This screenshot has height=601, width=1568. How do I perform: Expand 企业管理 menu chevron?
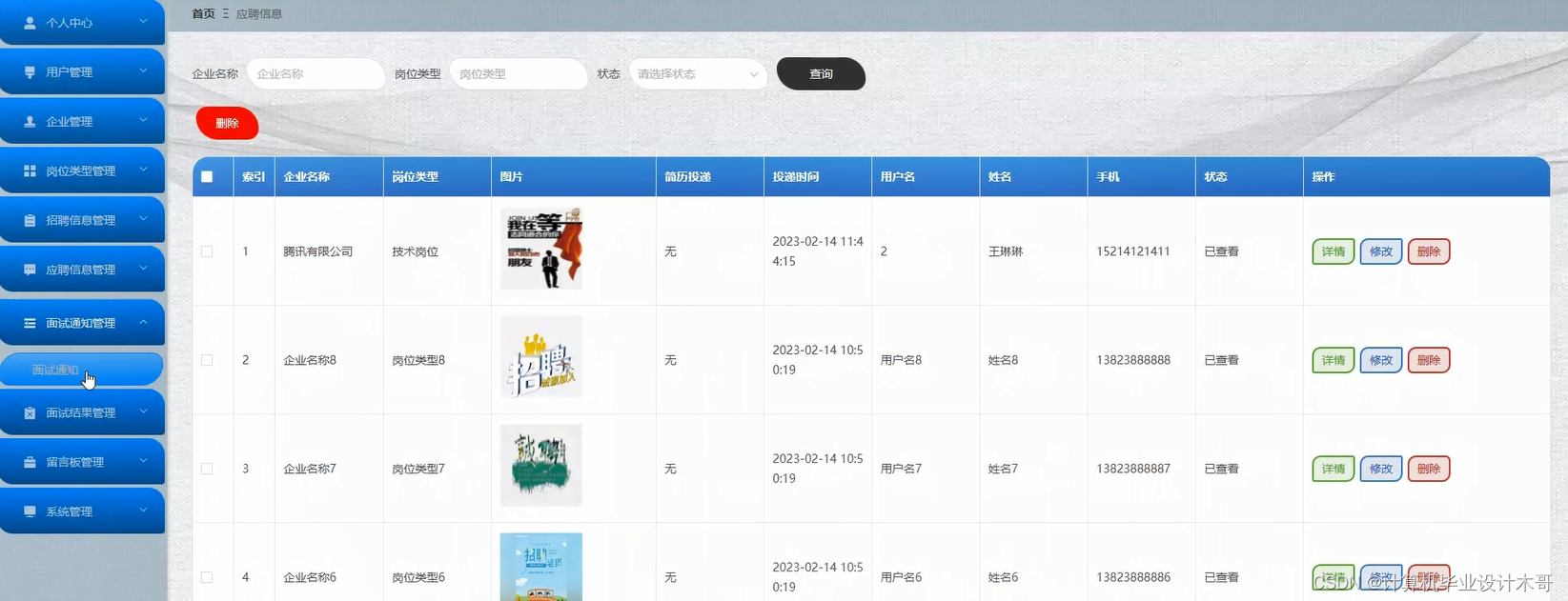tap(143, 120)
